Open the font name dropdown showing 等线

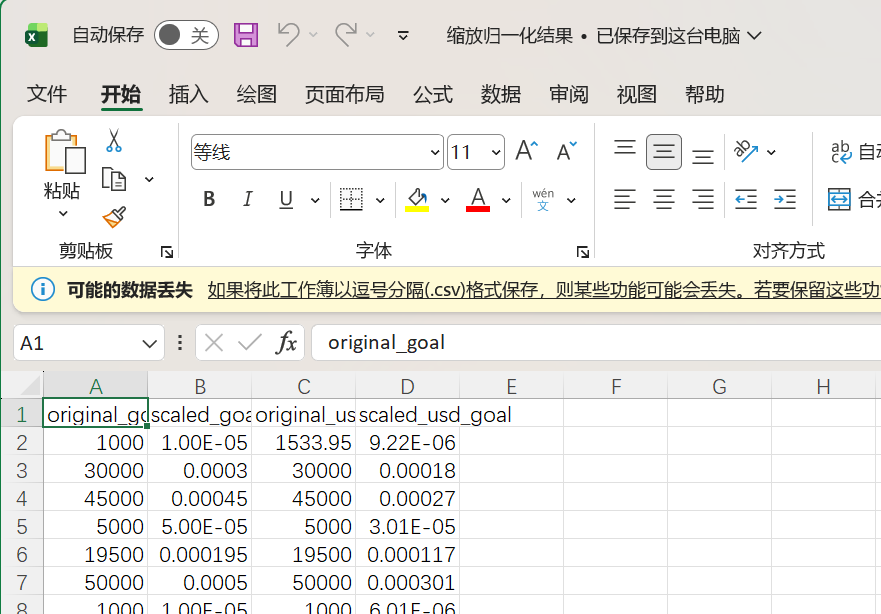coord(433,151)
